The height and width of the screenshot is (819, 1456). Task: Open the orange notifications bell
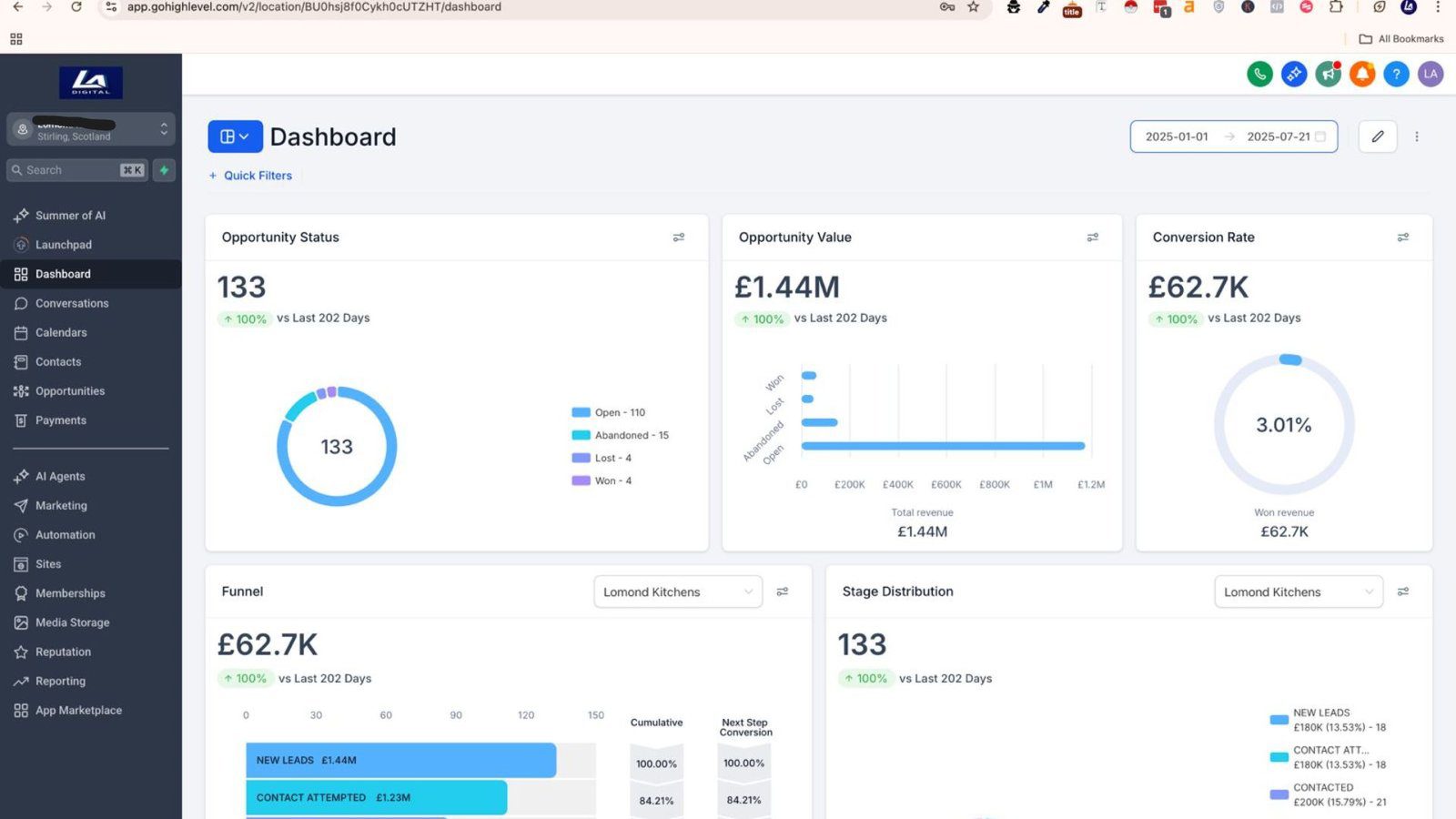coord(1362,75)
